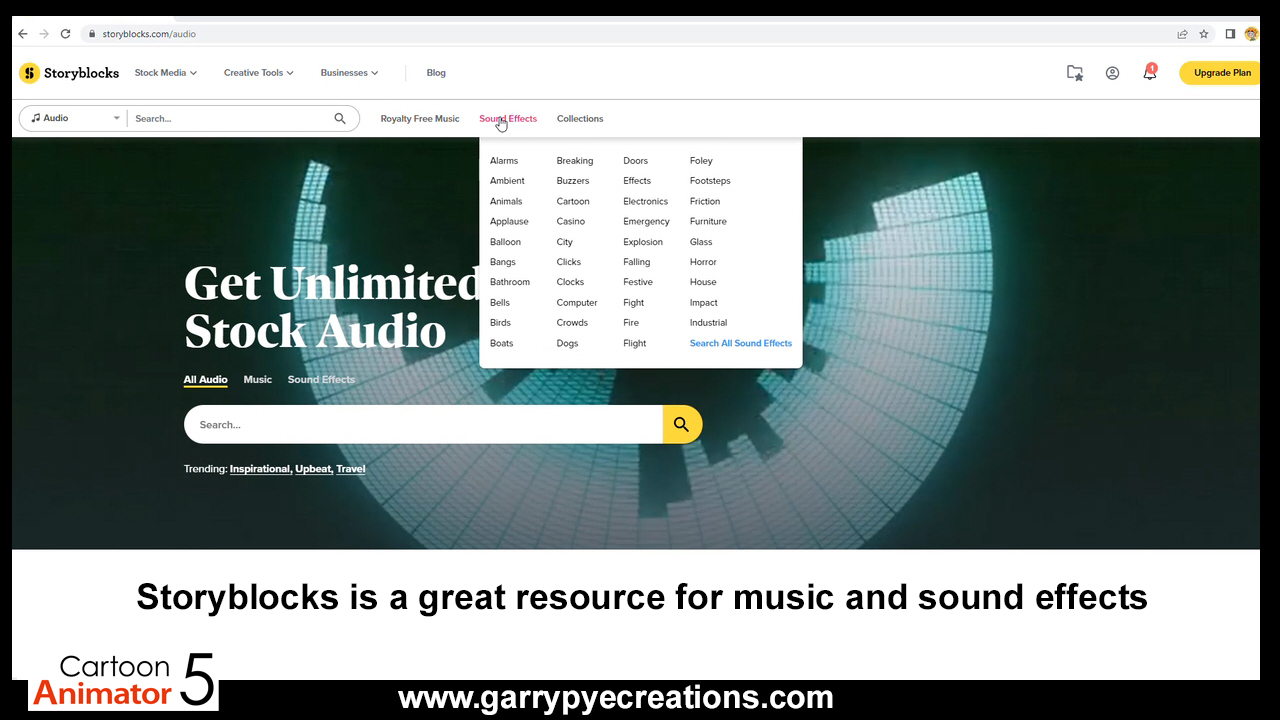
Task: Click the padlock icon in the address bar
Action: (92, 34)
